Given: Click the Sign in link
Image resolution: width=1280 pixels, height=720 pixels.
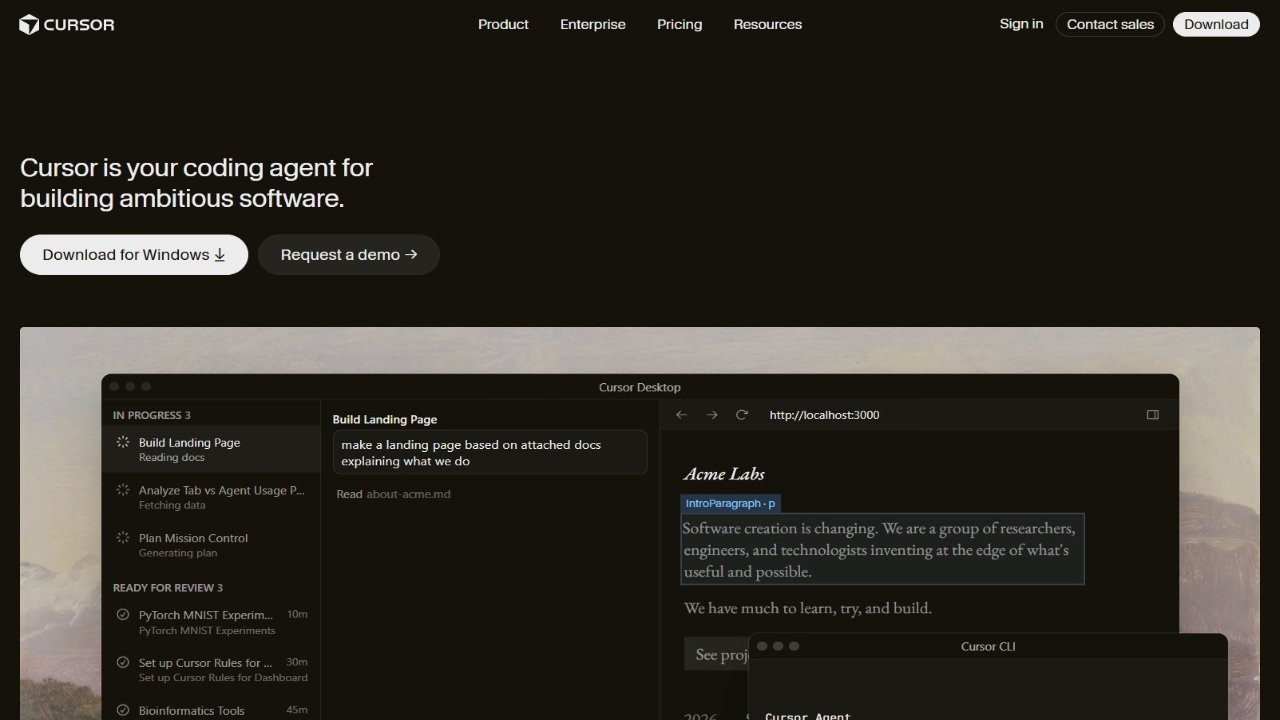Looking at the screenshot, I should pos(1021,24).
